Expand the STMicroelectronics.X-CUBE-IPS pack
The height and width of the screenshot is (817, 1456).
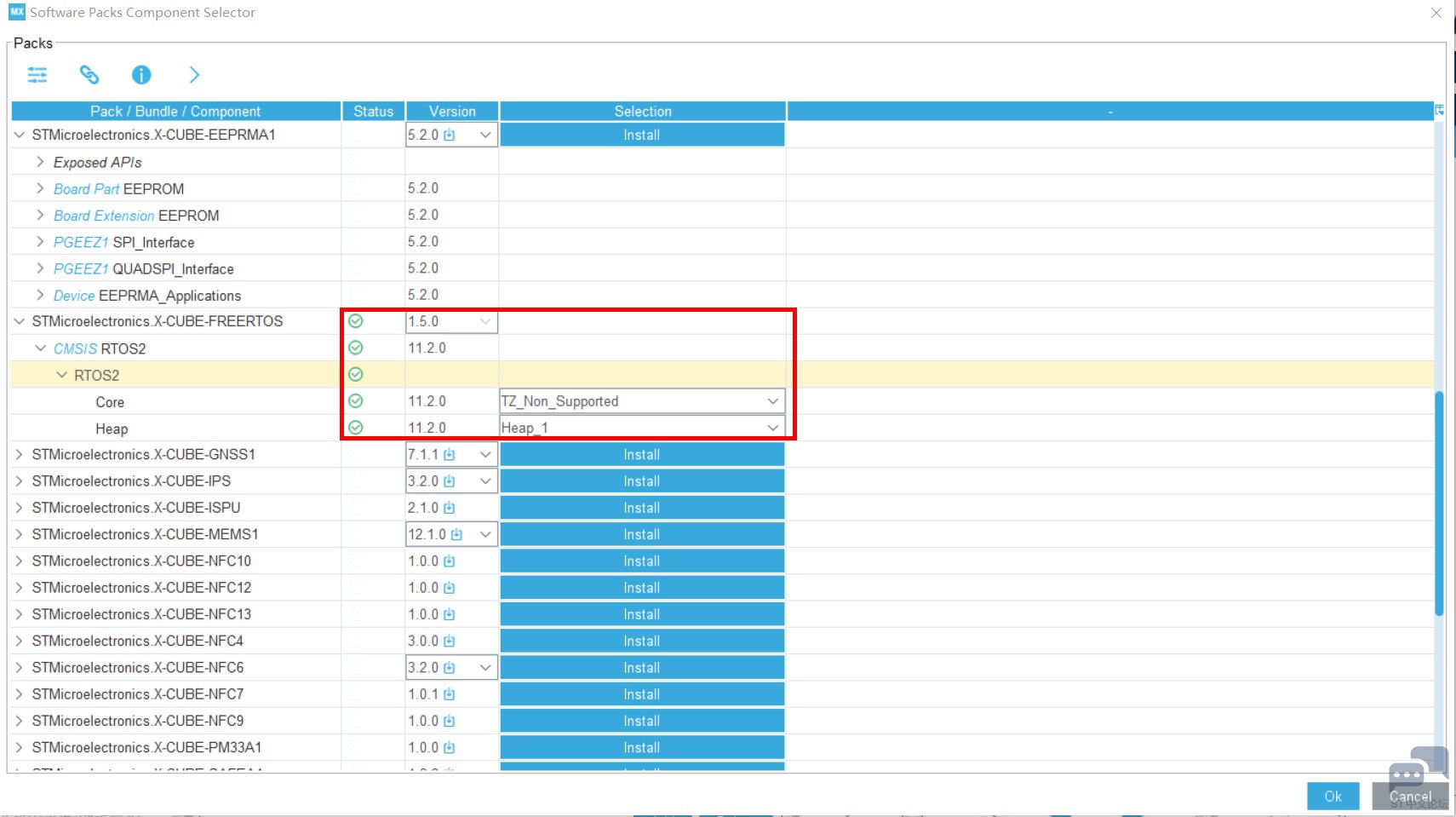pyautogui.click(x=19, y=481)
